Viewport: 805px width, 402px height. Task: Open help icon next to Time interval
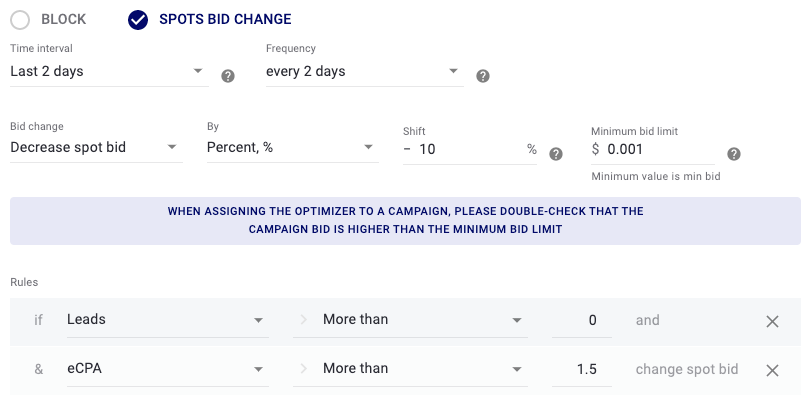[x=228, y=76]
